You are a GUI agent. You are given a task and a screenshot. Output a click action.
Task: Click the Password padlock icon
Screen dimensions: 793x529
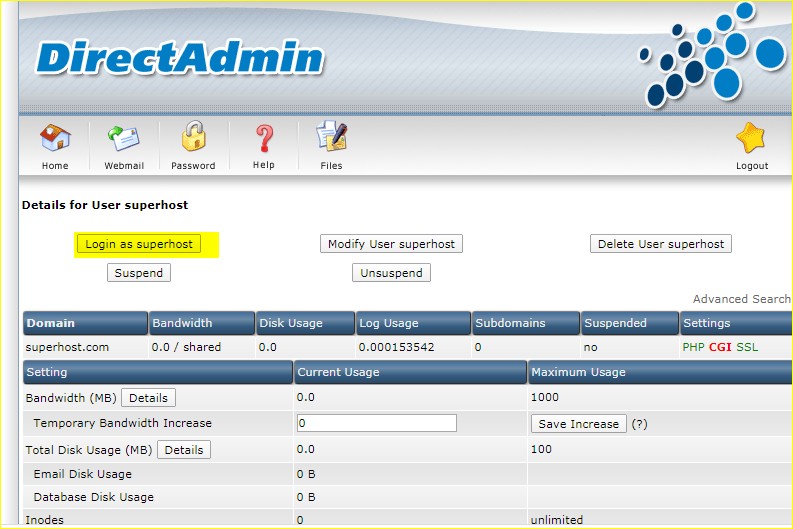point(193,139)
